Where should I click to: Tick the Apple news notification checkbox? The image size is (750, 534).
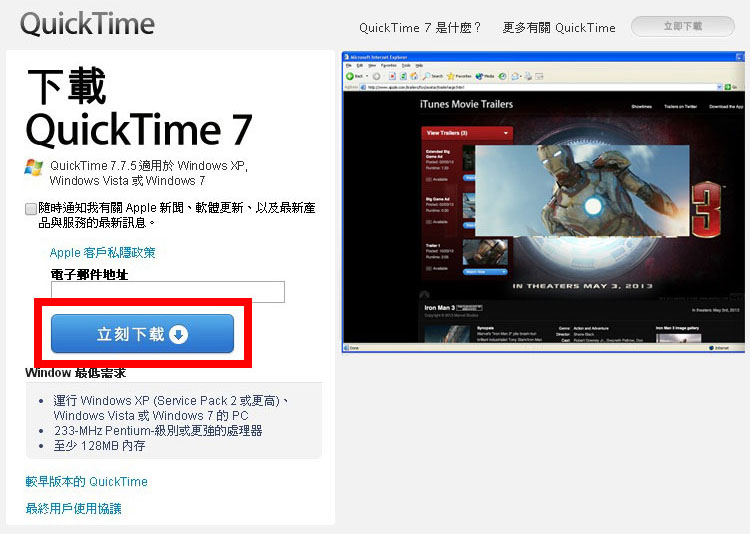[31, 209]
